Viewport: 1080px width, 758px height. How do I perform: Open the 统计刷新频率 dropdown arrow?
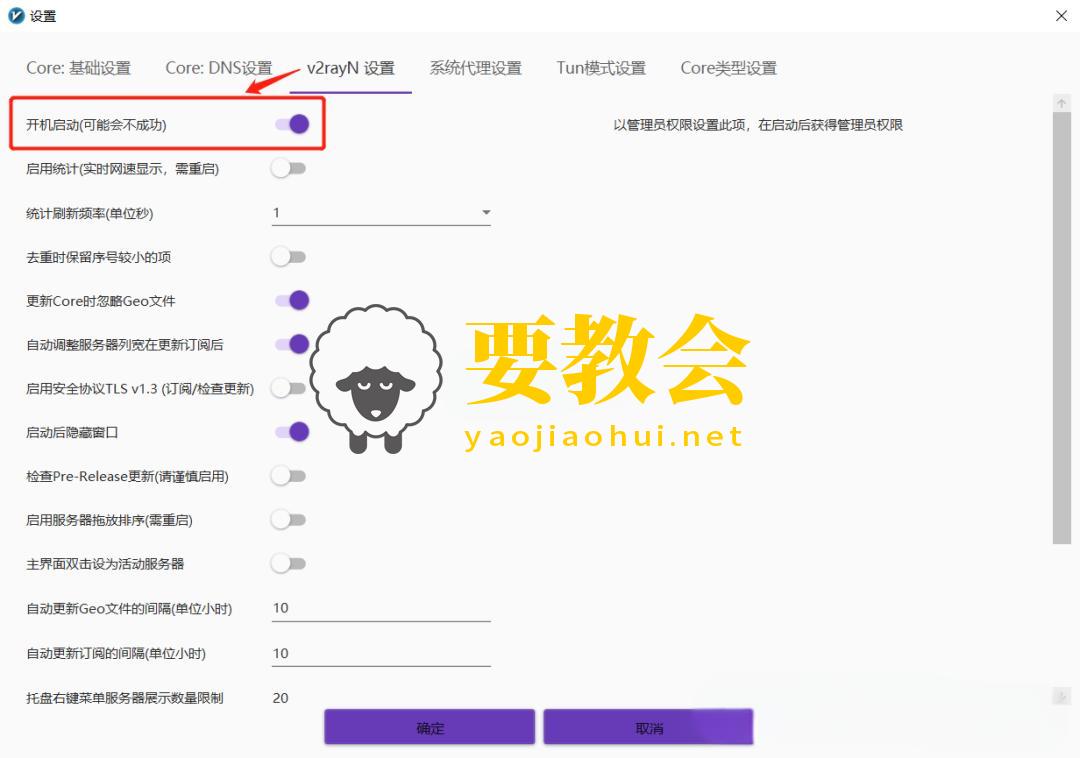(x=486, y=213)
